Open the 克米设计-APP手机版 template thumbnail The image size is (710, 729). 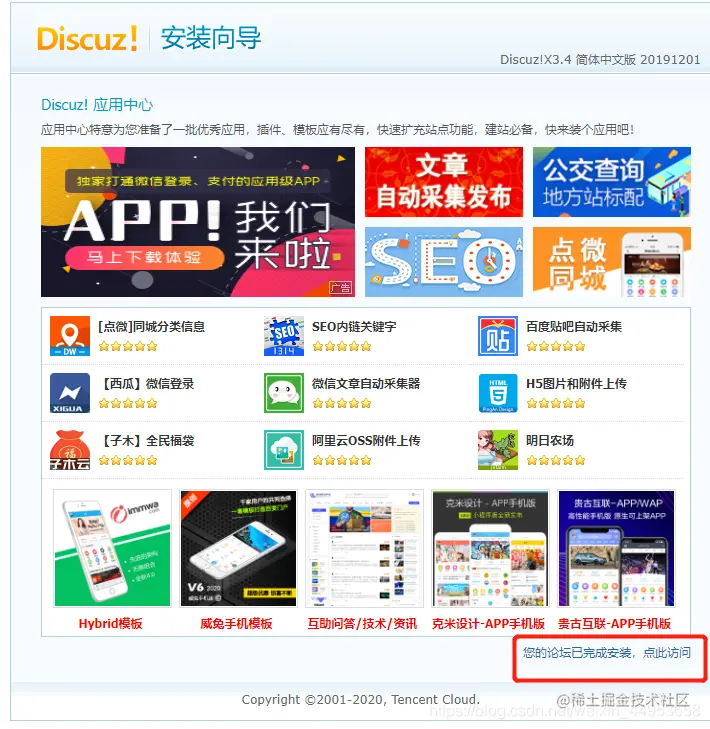pyautogui.click(x=490, y=548)
